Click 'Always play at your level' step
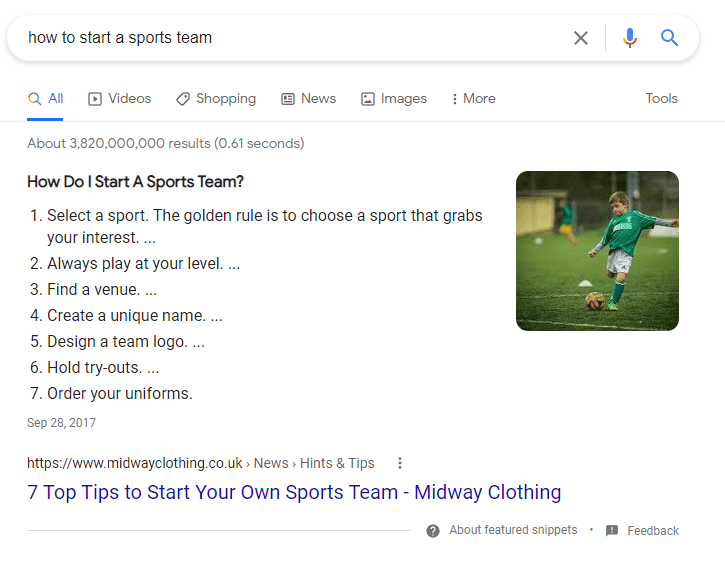Screen dimensions: 725x563 click(x=143, y=263)
